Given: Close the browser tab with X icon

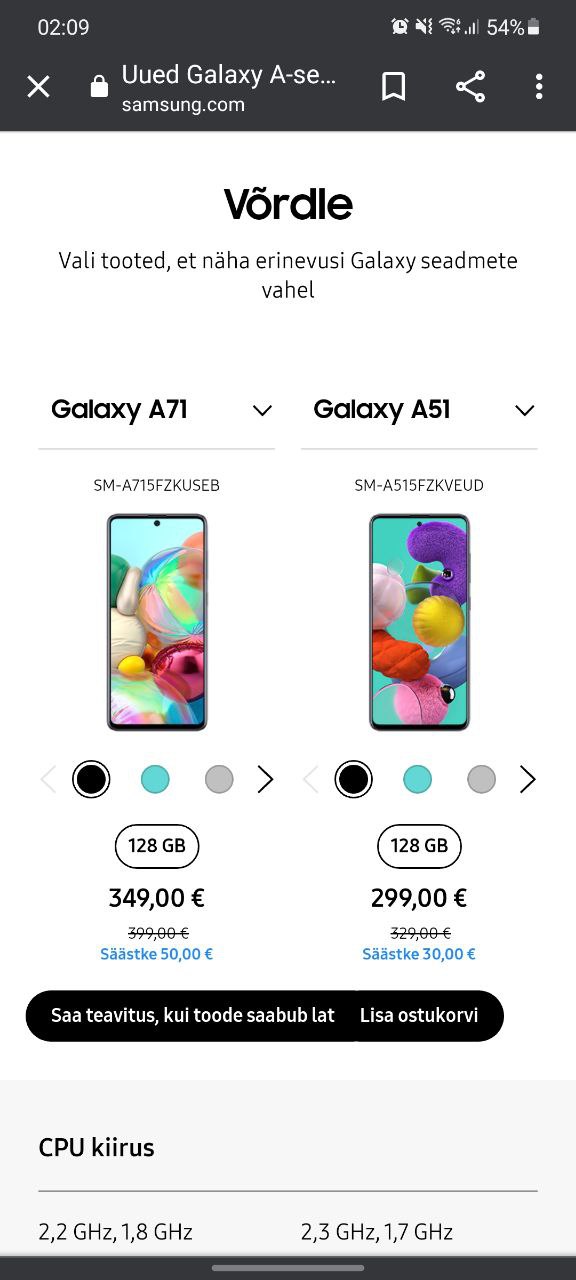Looking at the screenshot, I should [38, 87].
